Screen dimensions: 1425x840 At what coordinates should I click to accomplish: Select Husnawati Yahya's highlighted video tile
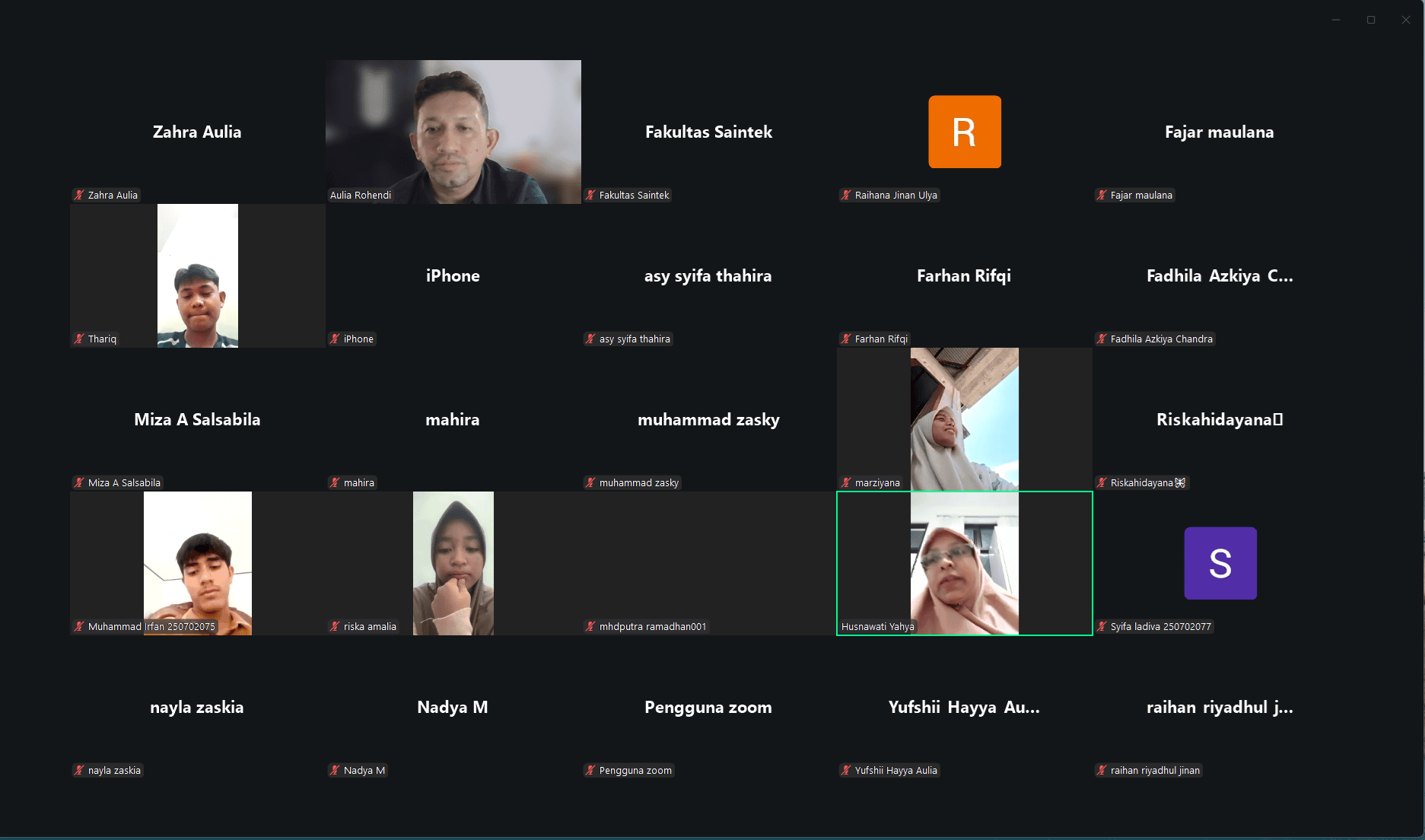[964, 563]
